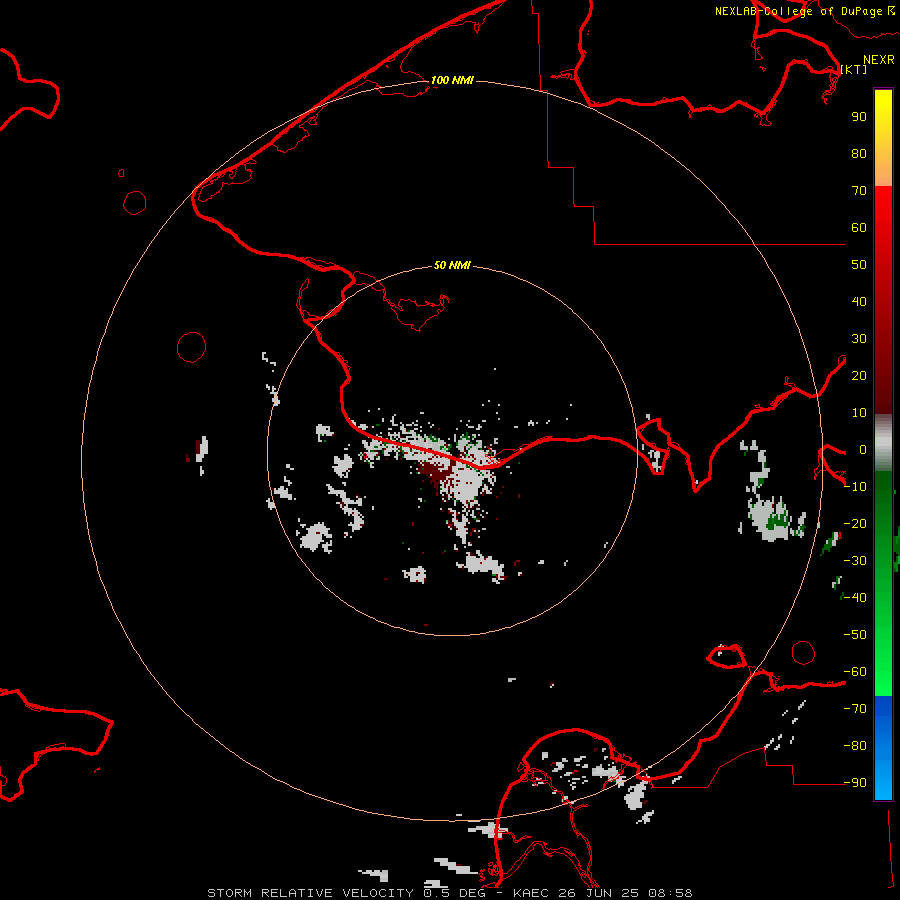Click the [KT] units label
The image size is (900, 900).
pyautogui.click(x=854, y=69)
